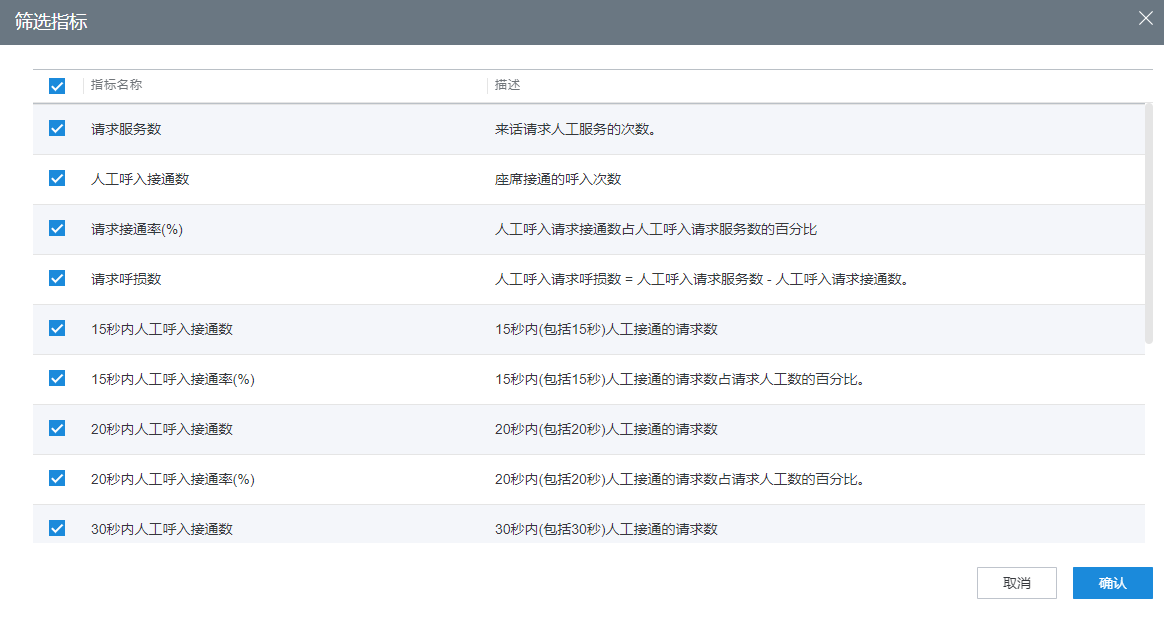Select the 15秒内人工呼入接通率(%) indicator name
Viewport: 1164px width, 623px height.
tap(173, 379)
